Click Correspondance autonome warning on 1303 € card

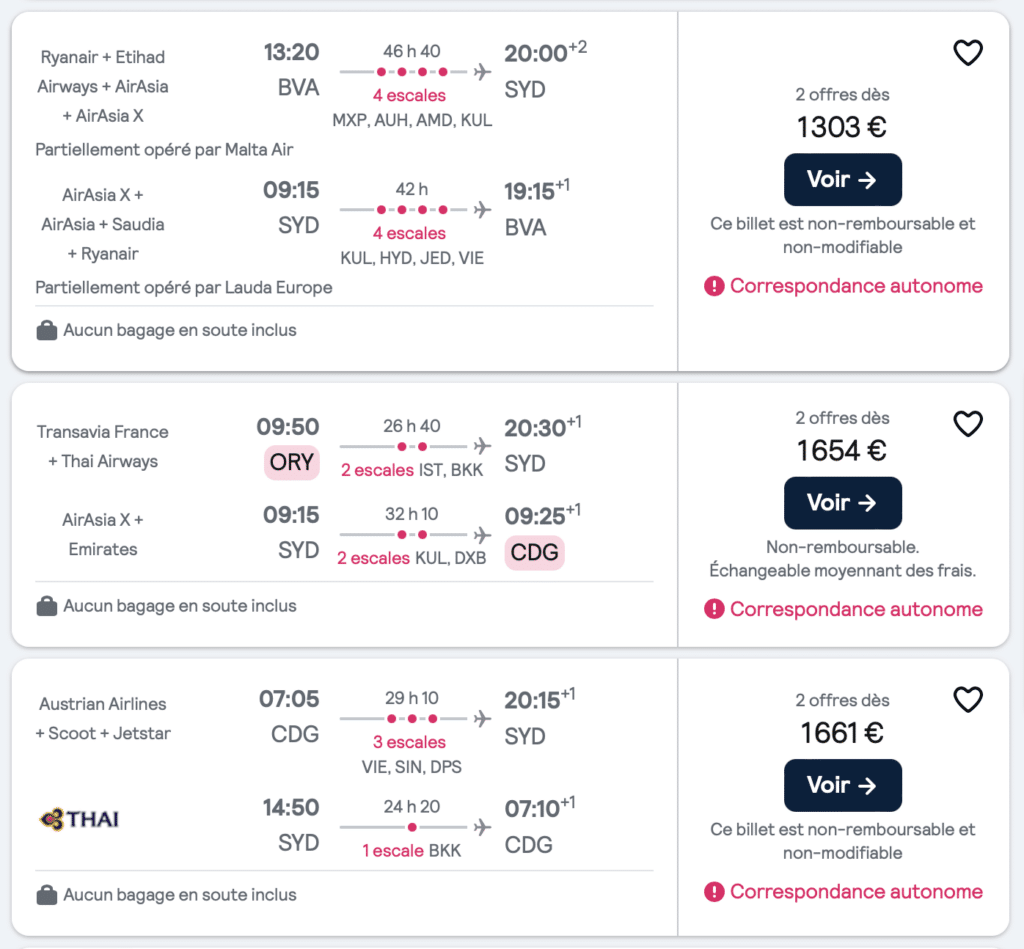click(x=843, y=286)
